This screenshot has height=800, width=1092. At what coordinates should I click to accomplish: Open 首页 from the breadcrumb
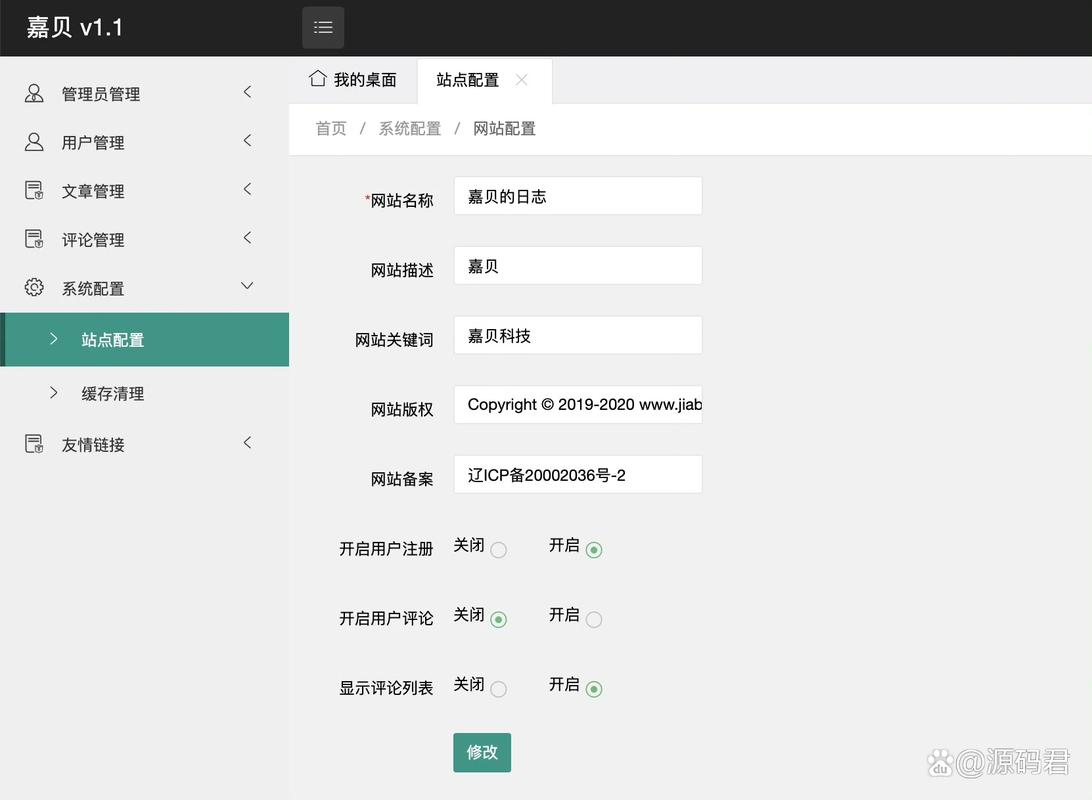pyautogui.click(x=330, y=128)
